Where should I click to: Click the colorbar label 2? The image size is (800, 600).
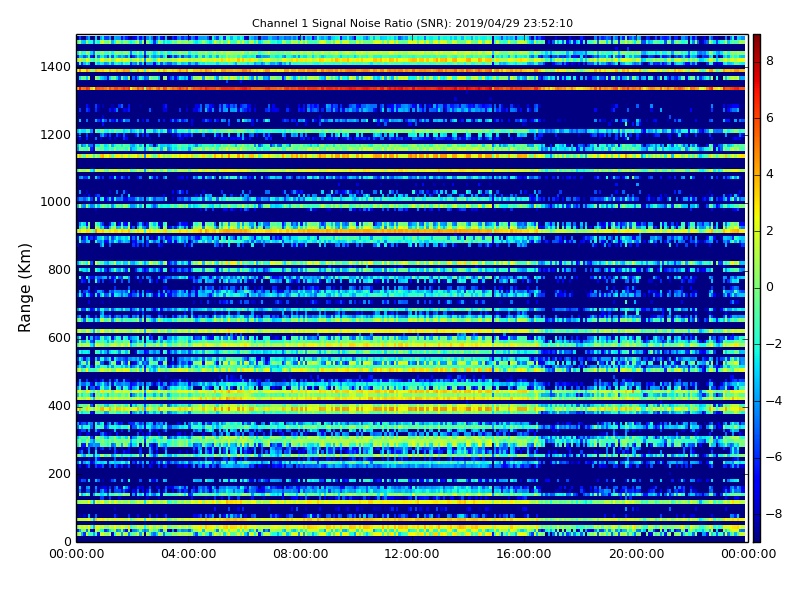point(770,231)
